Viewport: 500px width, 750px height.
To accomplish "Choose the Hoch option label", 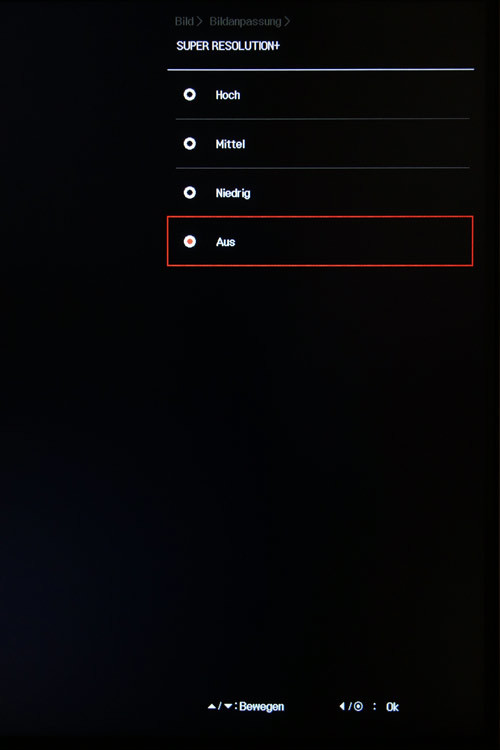I will click(x=228, y=95).
